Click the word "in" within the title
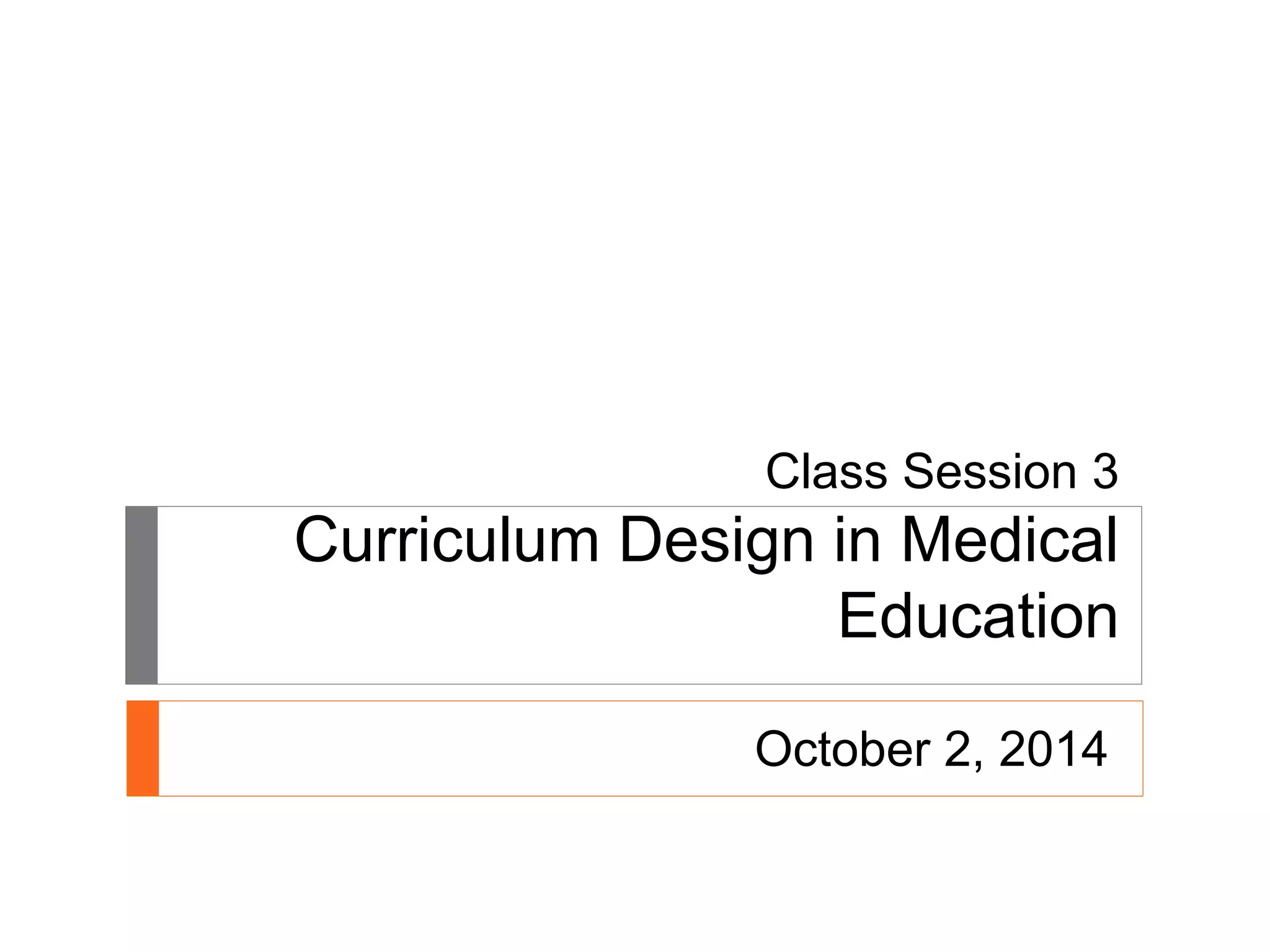The image size is (1270, 952). (858, 540)
